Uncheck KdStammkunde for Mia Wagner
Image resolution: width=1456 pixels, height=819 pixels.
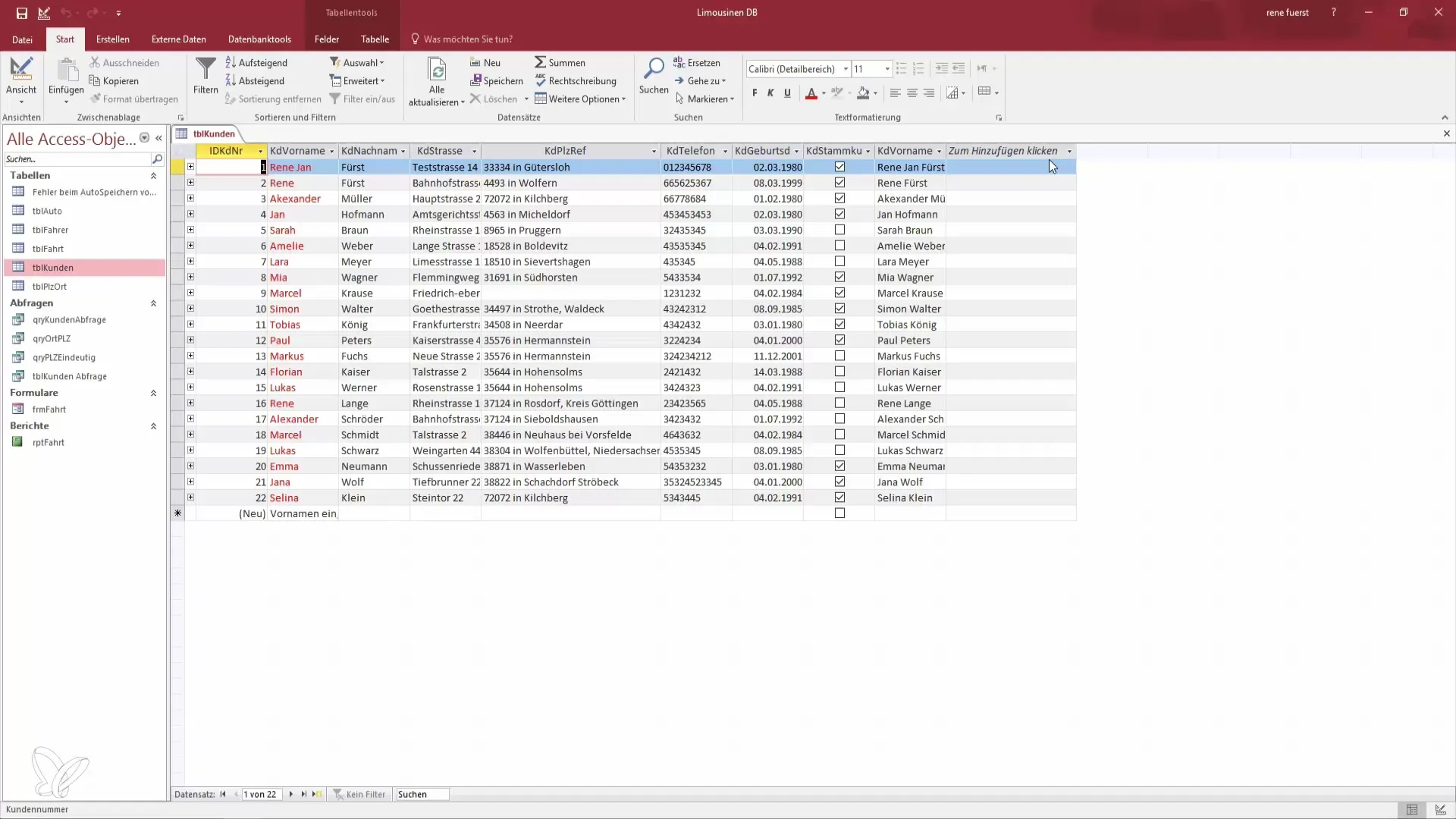click(x=839, y=278)
